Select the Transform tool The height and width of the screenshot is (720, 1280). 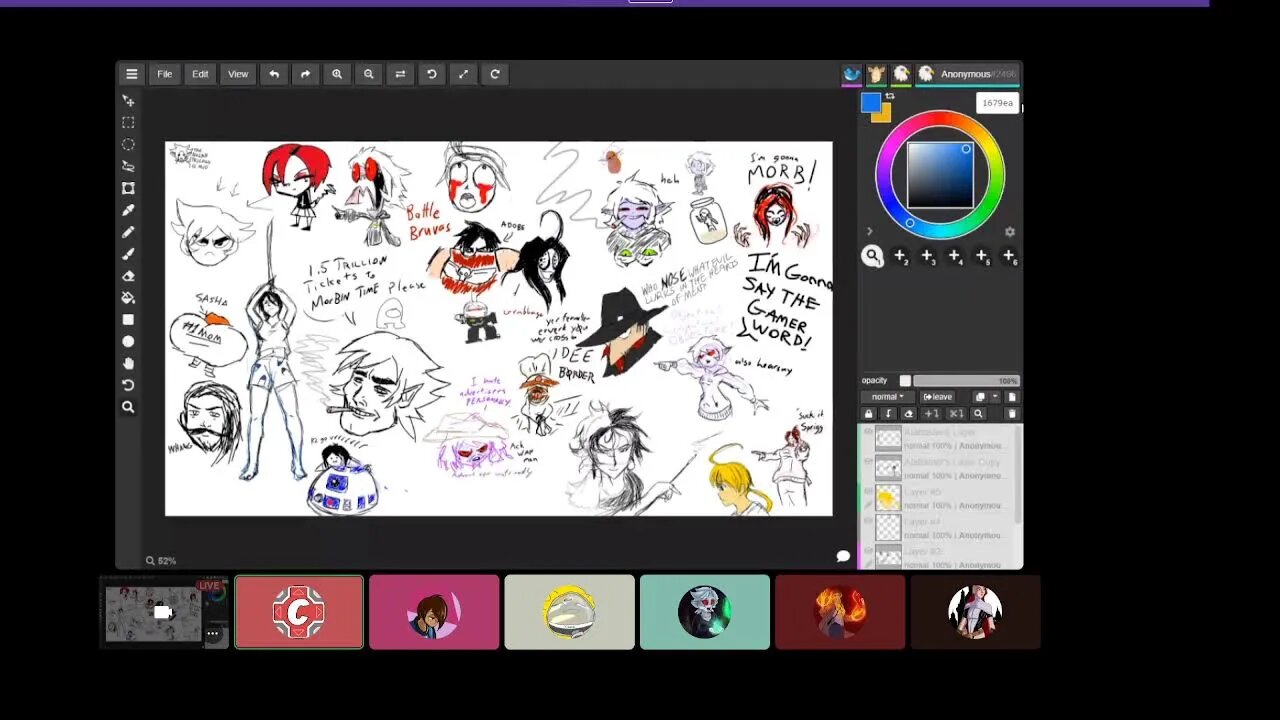(128, 188)
